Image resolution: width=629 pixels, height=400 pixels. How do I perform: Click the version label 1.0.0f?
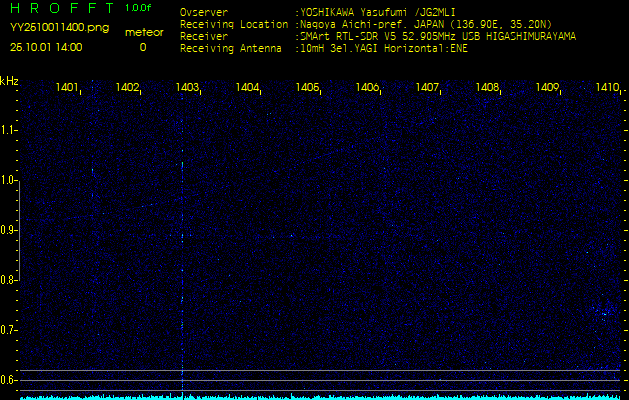(138, 8)
